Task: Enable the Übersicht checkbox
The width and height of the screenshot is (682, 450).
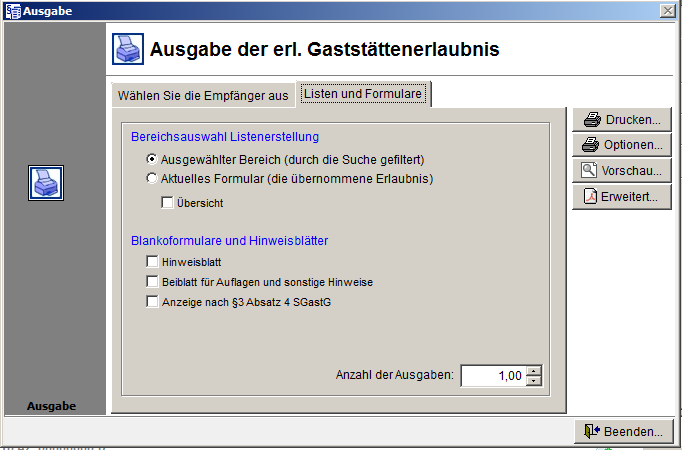Action: (x=168, y=203)
